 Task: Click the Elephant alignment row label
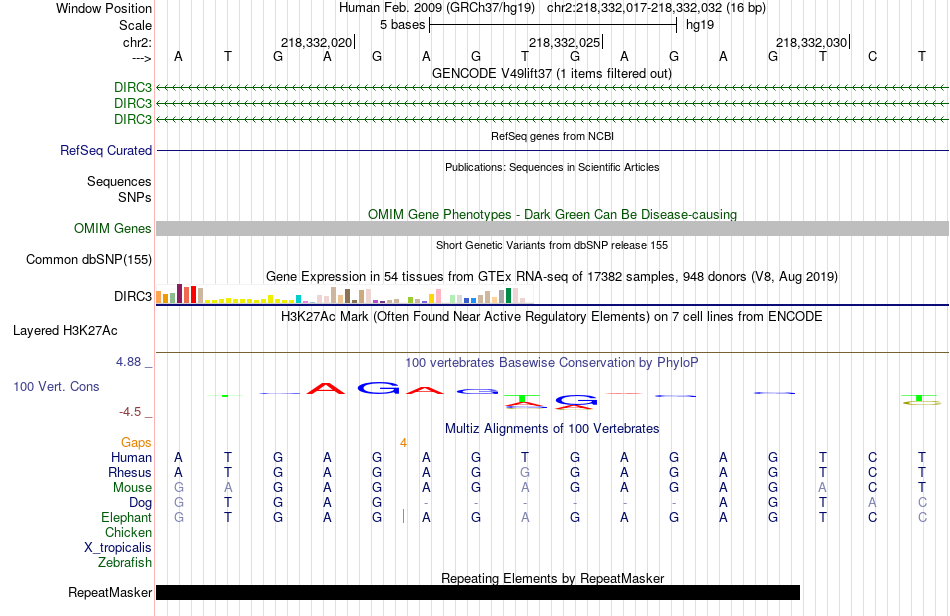click(127, 518)
